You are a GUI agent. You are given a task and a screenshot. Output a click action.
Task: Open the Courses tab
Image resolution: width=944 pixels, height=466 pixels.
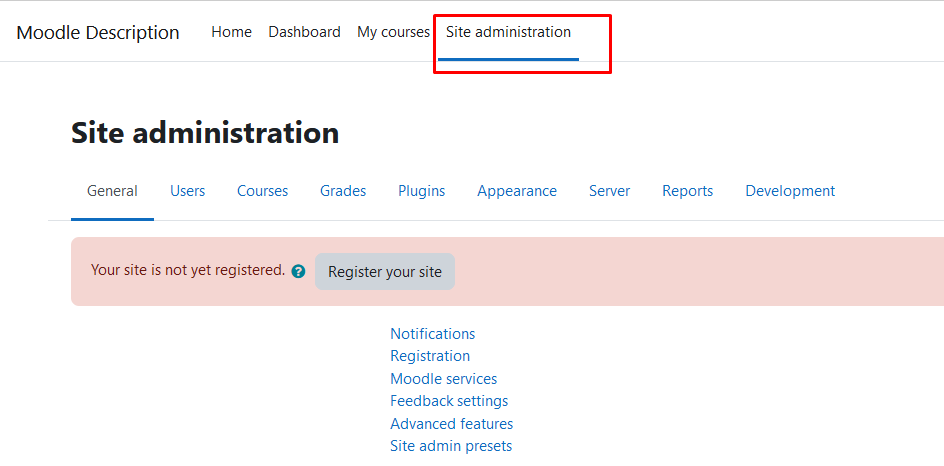pyautogui.click(x=262, y=191)
